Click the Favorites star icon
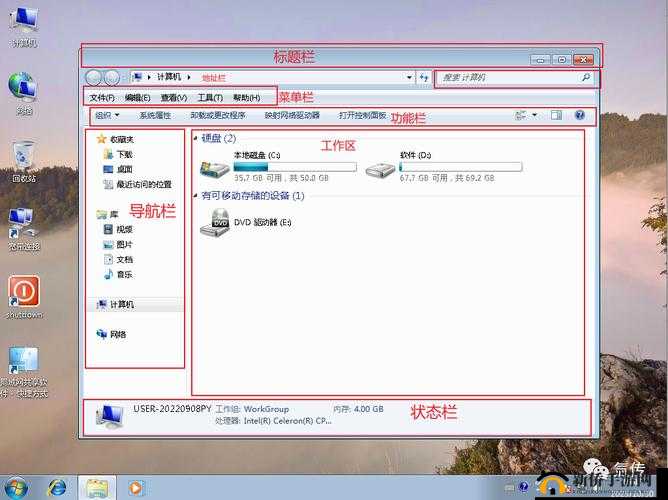The height and width of the screenshot is (500, 668). 101,139
